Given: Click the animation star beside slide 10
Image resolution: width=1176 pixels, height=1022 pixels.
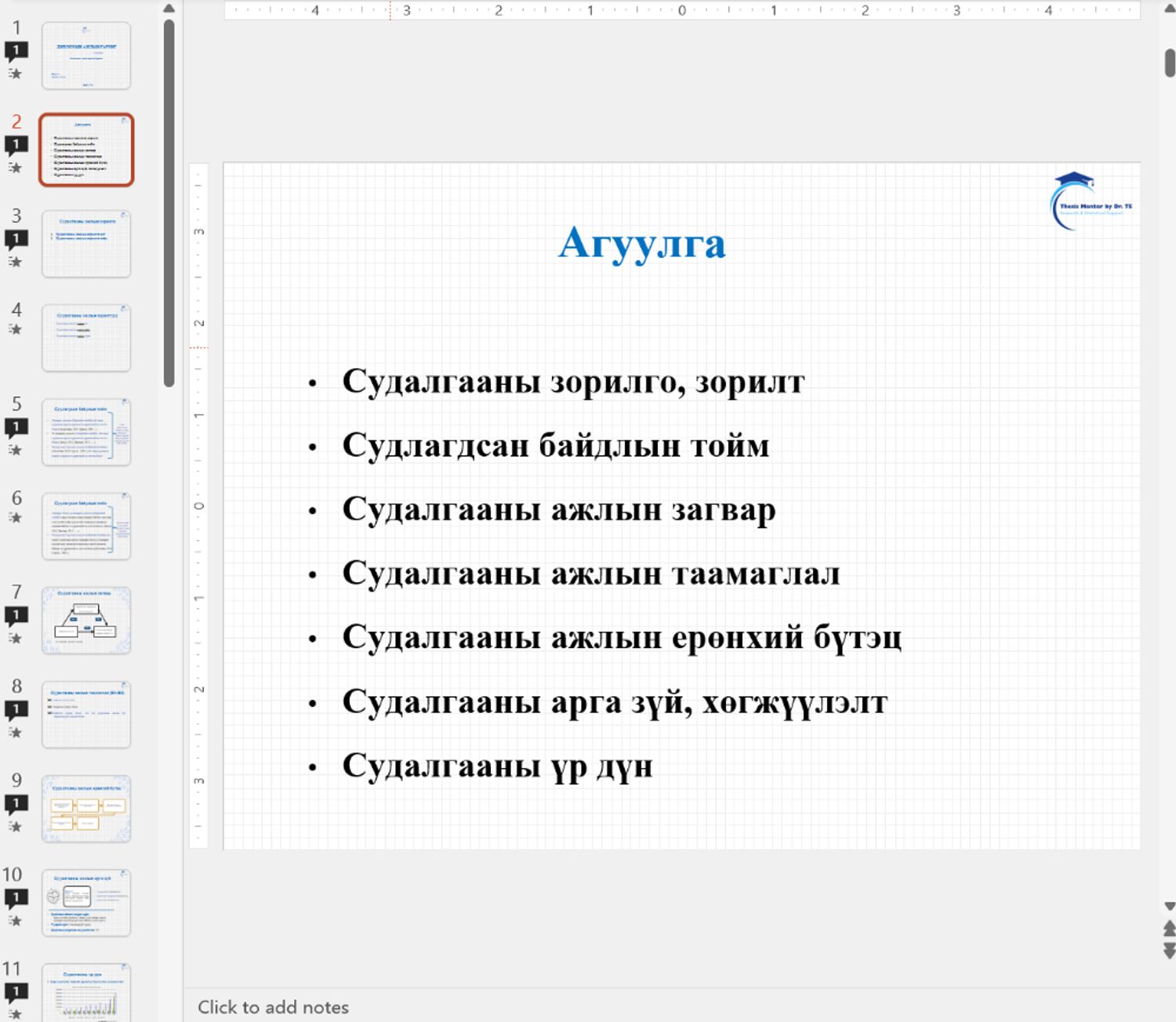Looking at the screenshot, I should [x=15, y=920].
